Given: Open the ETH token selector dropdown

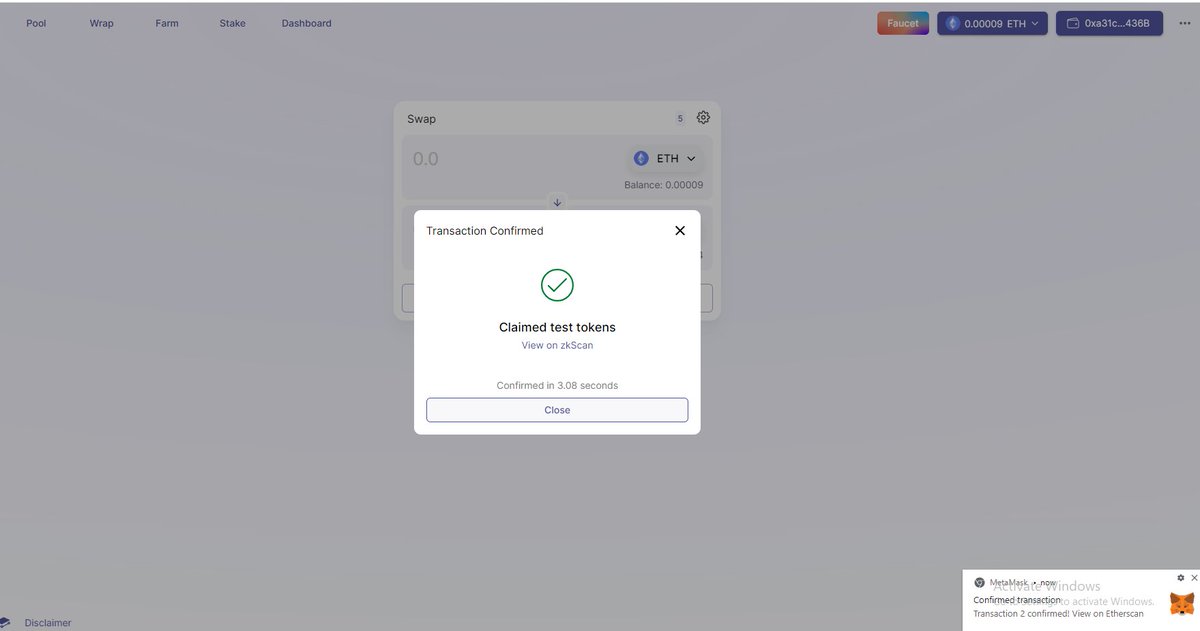Looking at the screenshot, I should 665,158.
